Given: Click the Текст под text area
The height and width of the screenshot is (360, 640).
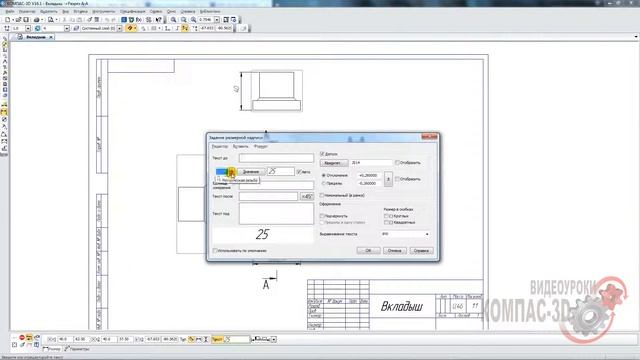Looking at the screenshot, I should pos(276,213).
